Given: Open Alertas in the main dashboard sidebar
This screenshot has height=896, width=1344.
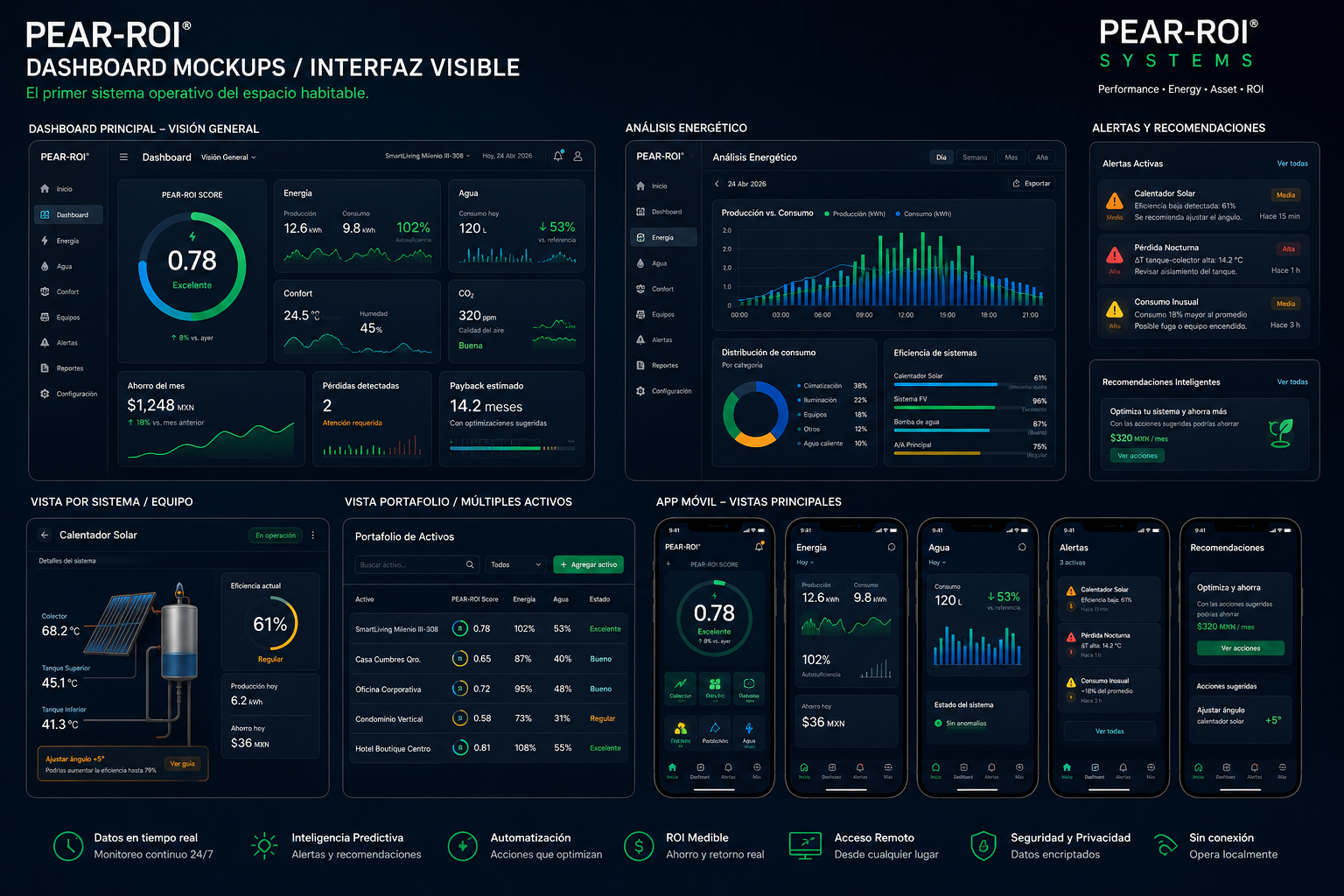Looking at the screenshot, I should [x=59, y=343].
